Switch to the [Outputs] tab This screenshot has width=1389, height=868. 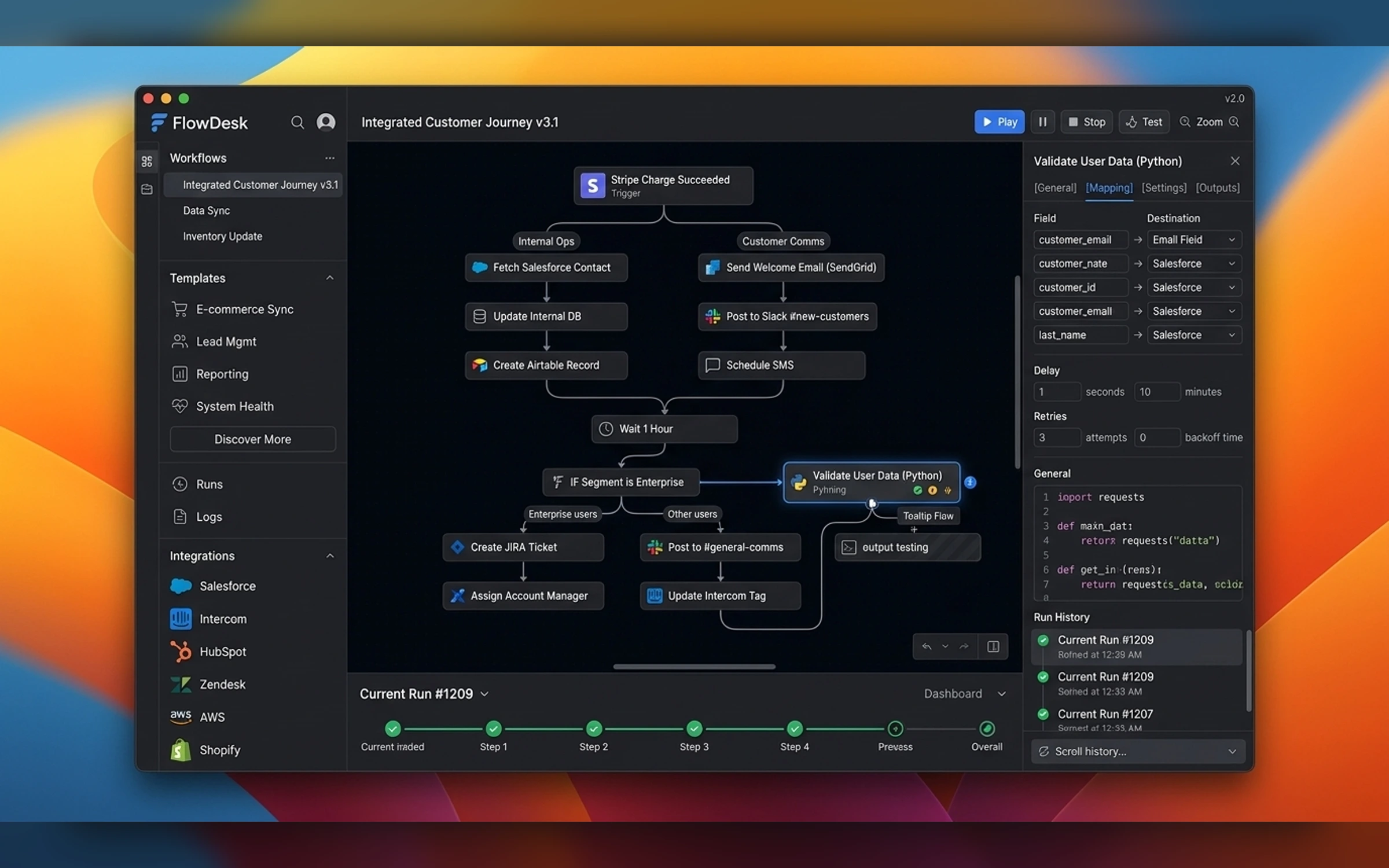1218,187
